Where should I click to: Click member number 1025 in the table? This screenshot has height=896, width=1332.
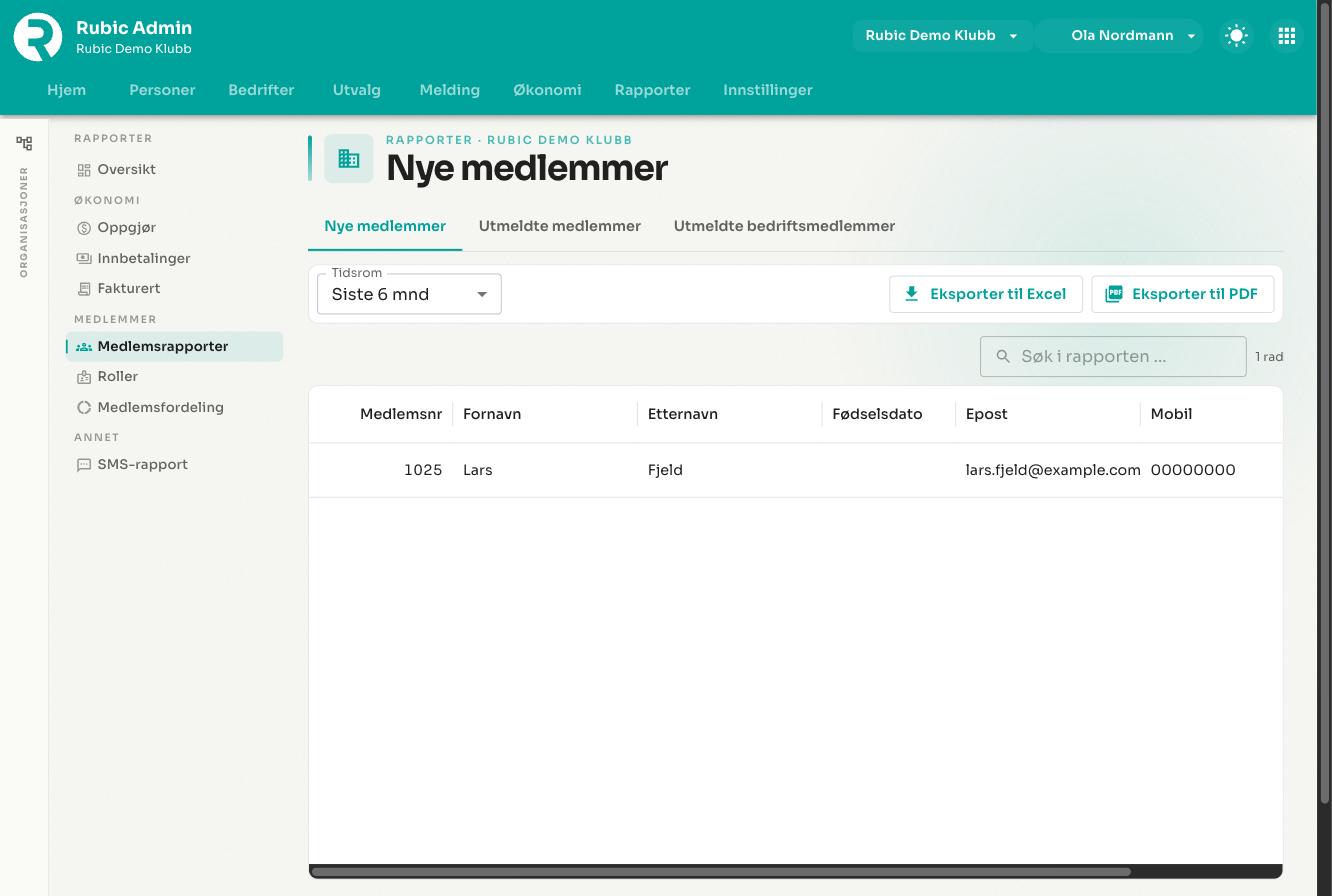(423, 470)
